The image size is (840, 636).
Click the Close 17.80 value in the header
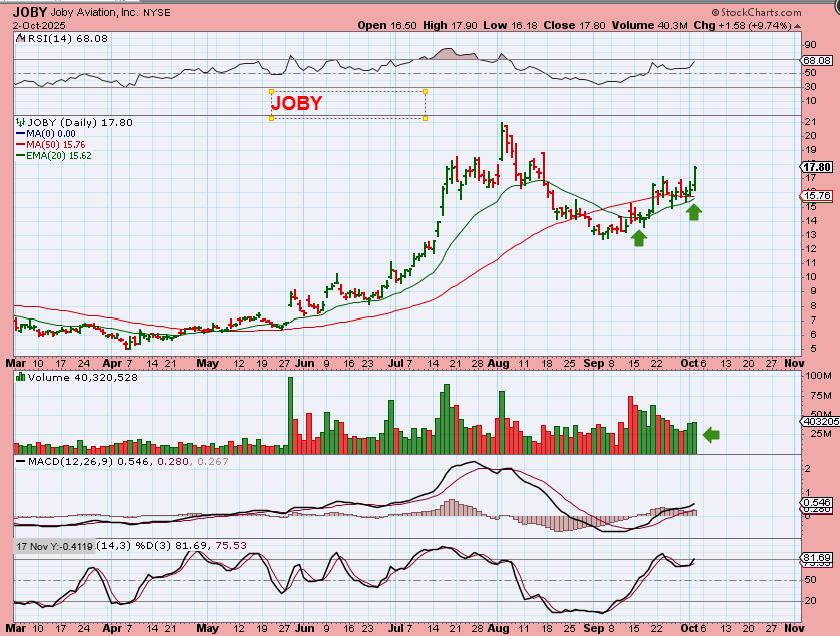575,25
